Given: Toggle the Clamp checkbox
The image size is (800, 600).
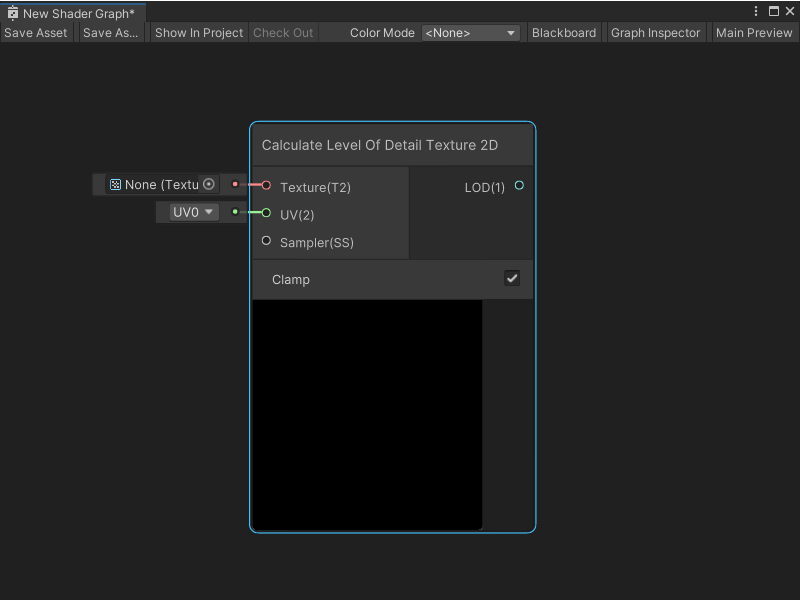Looking at the screenshot, I should (x=512, y=278).
